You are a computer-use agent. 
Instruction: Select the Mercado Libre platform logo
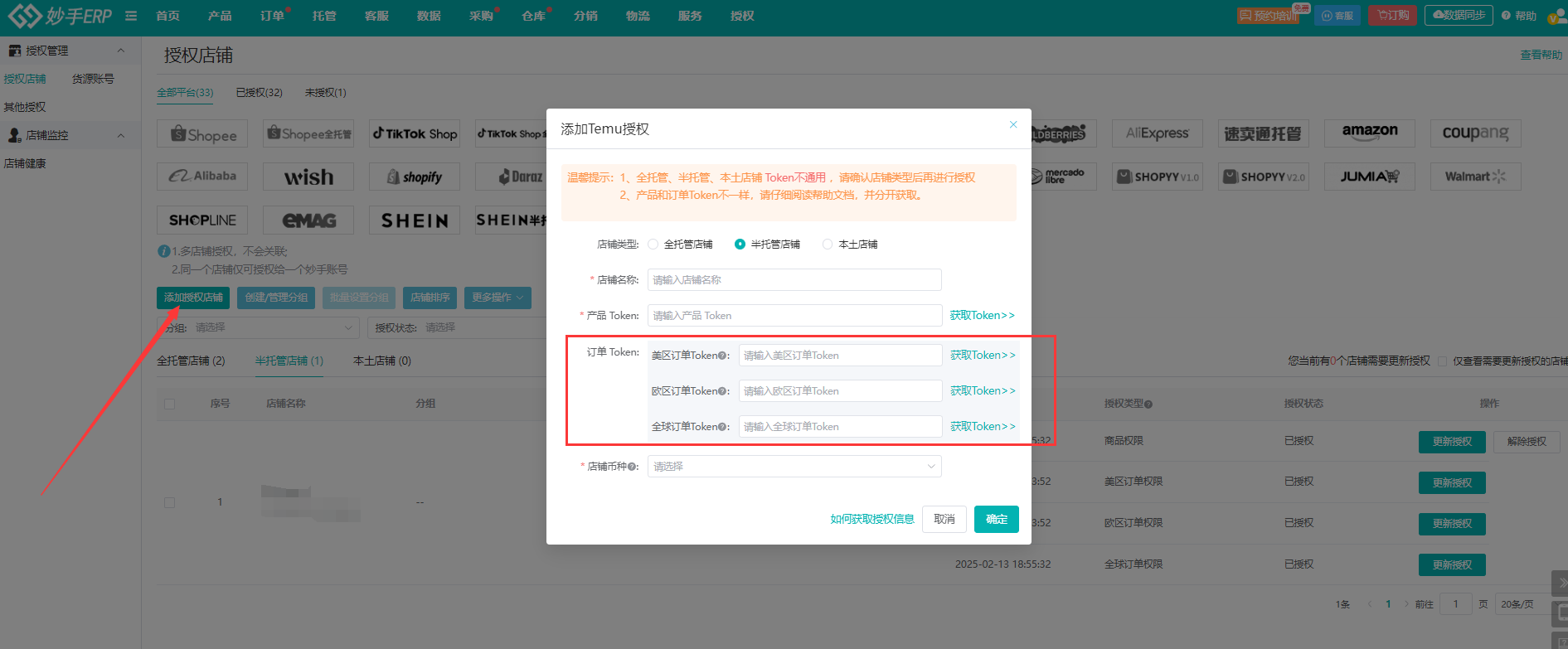pyautogui.click(x=1064, y=177)
